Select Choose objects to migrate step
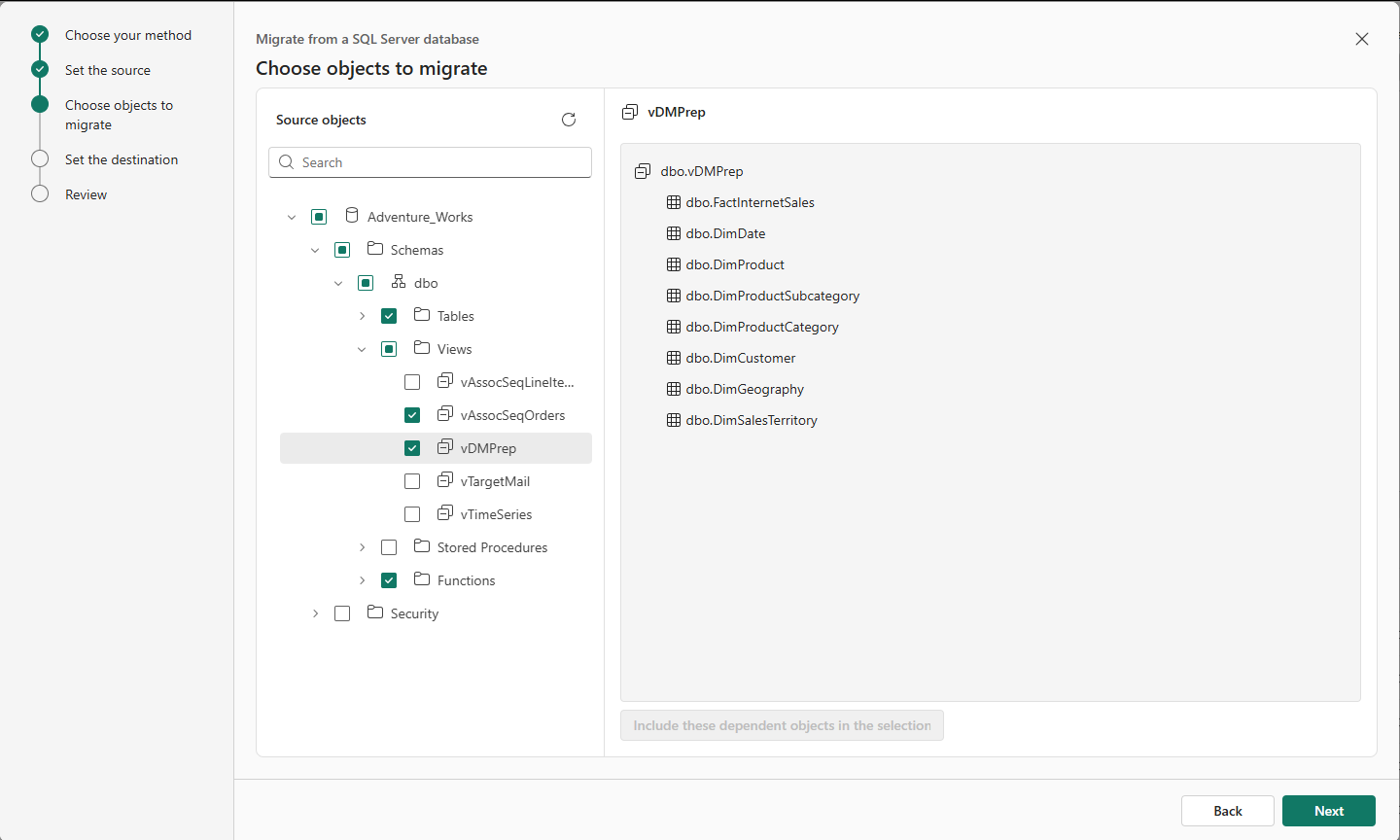 [x=119, y=115]
